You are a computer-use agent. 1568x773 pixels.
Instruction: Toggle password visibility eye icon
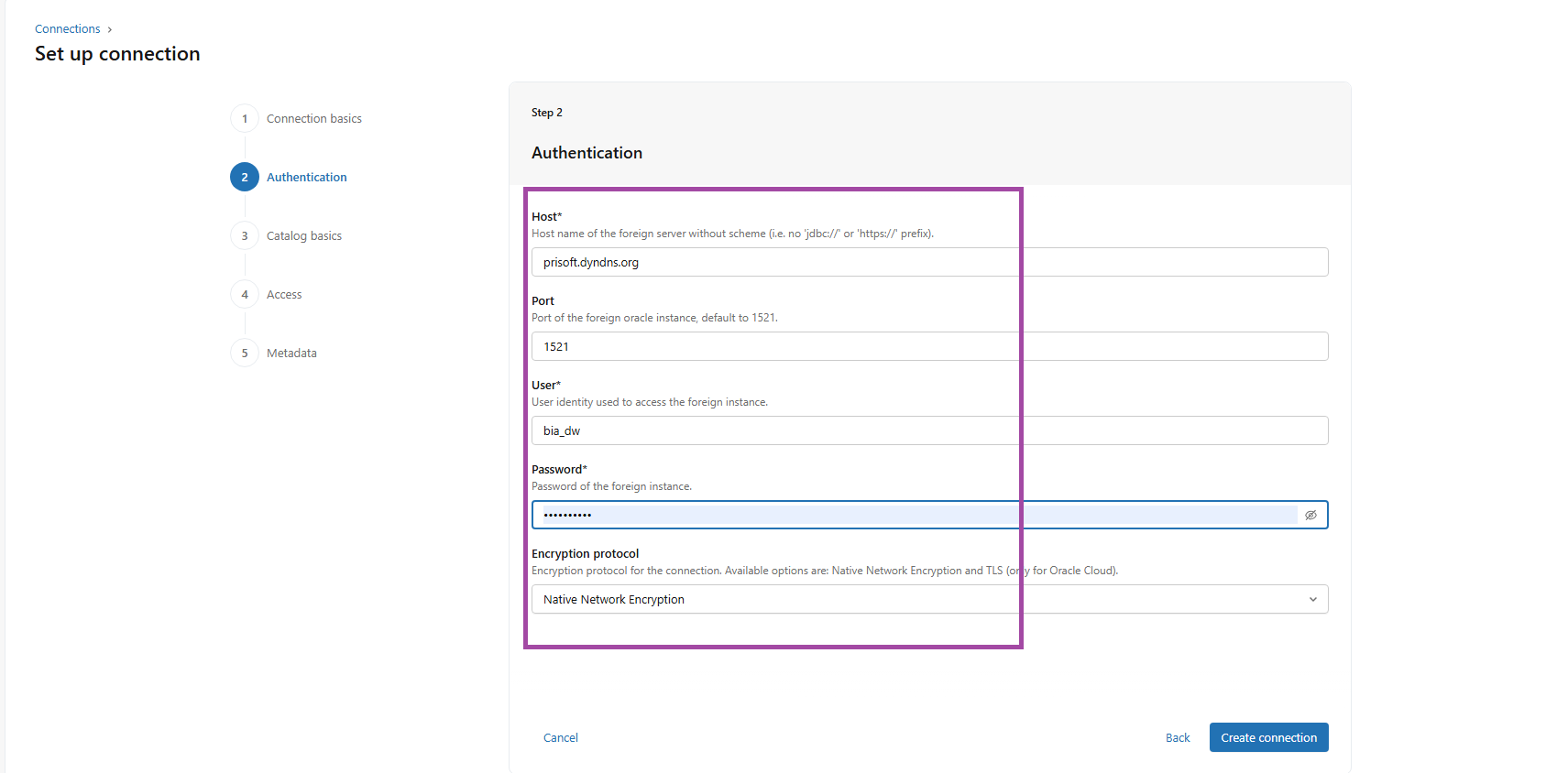pyautogui.click(x=1310, y=515)
